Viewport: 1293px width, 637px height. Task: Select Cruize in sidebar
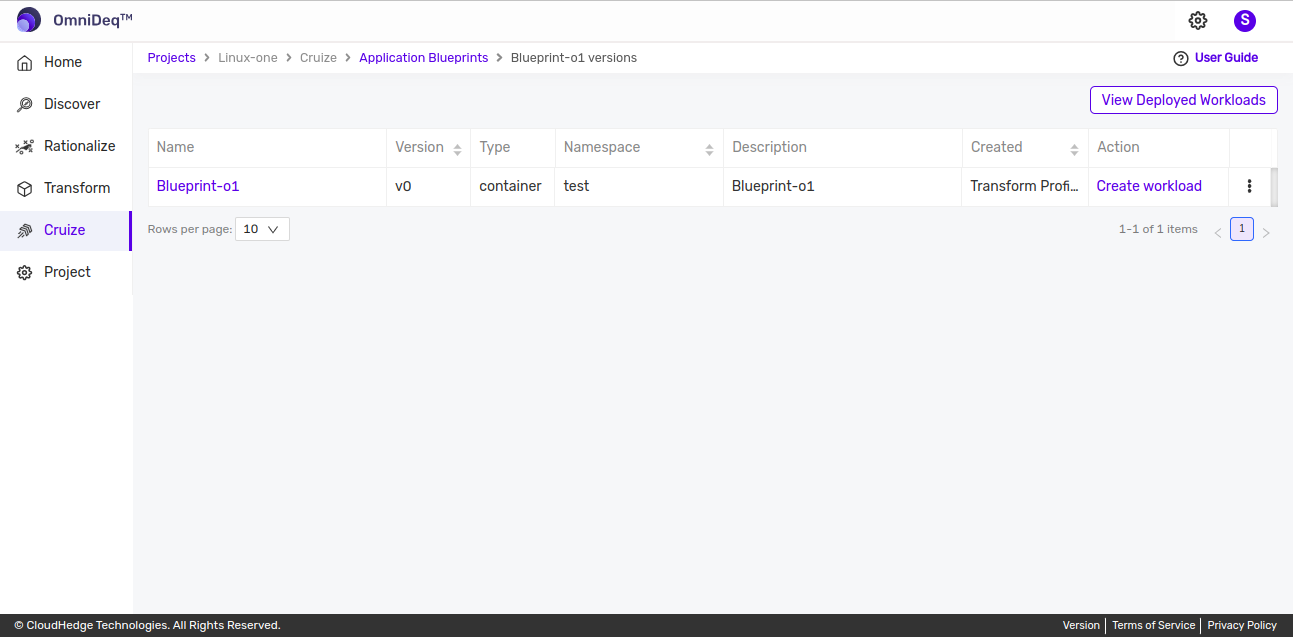click(x=66, y=230)
